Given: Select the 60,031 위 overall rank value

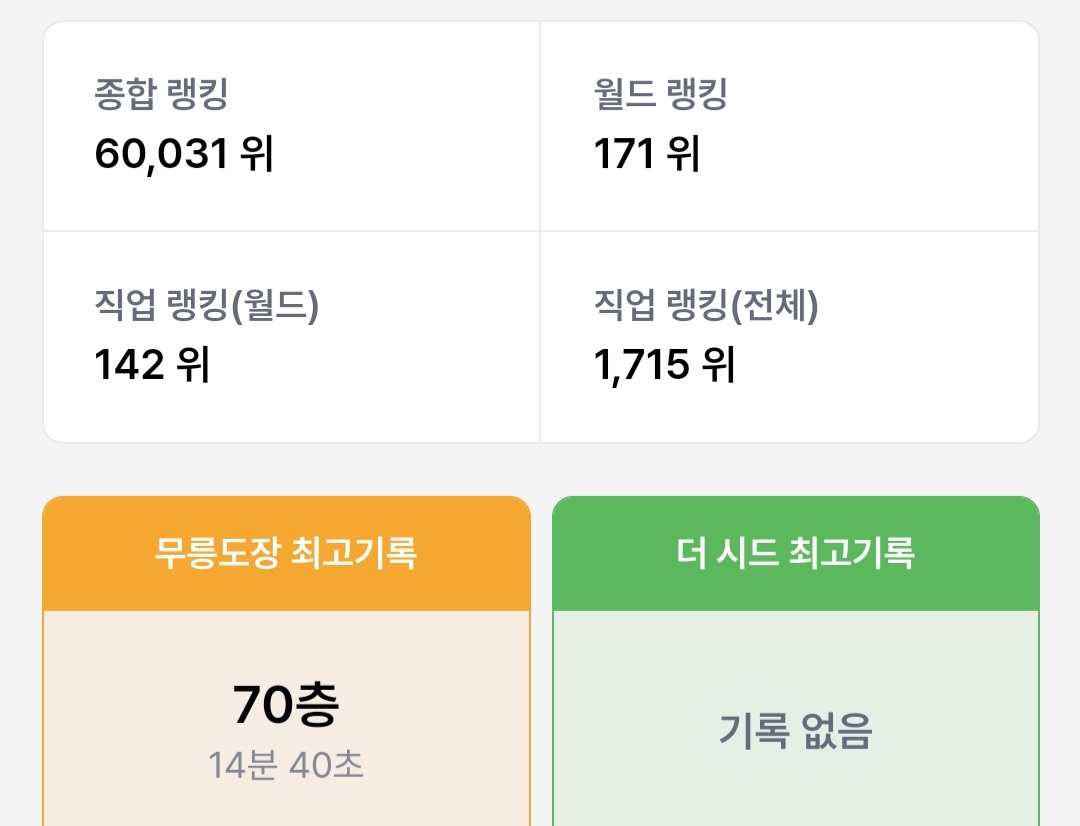Looking at the screenshot, I should point(184,154).
